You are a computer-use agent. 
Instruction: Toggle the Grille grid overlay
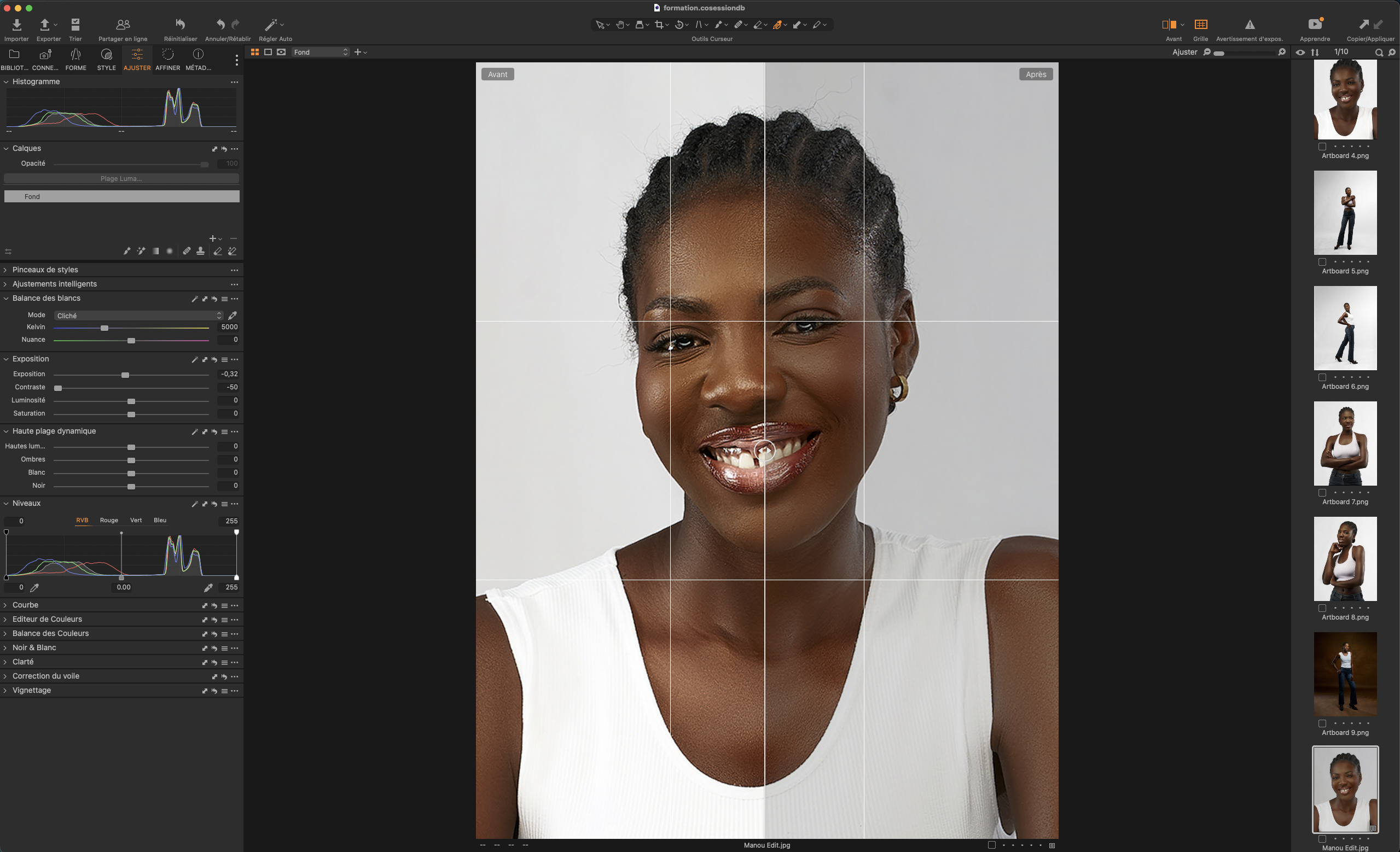pyautogui.click(x=1200, y=25)
